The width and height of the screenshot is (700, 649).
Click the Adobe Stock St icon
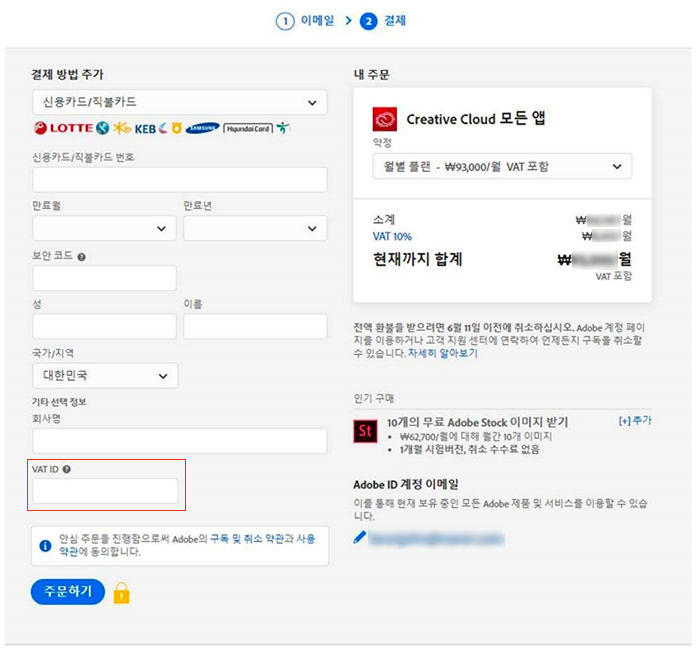click(x=365, y=431)
